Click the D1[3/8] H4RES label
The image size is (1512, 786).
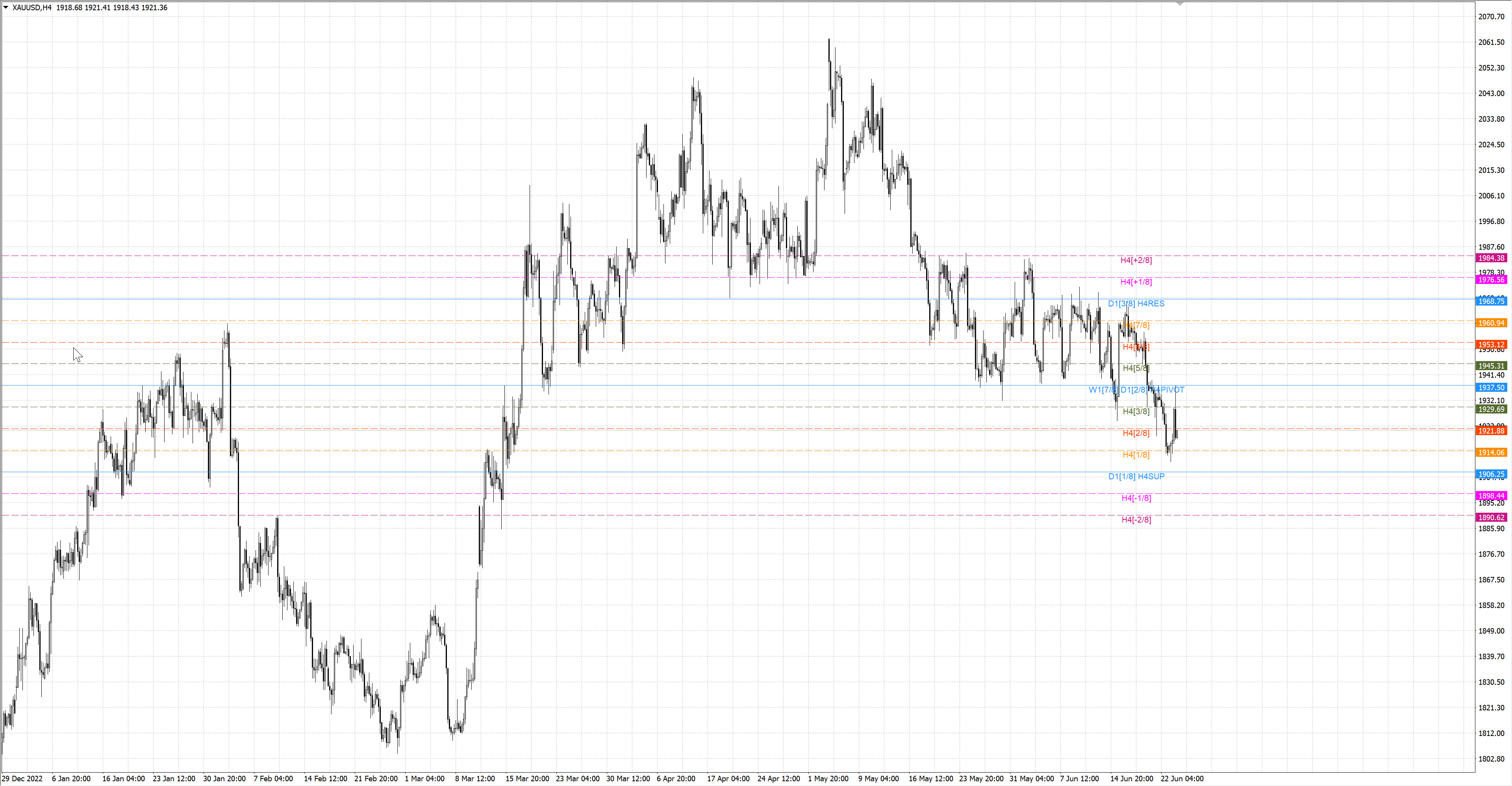coord(1136,304)
